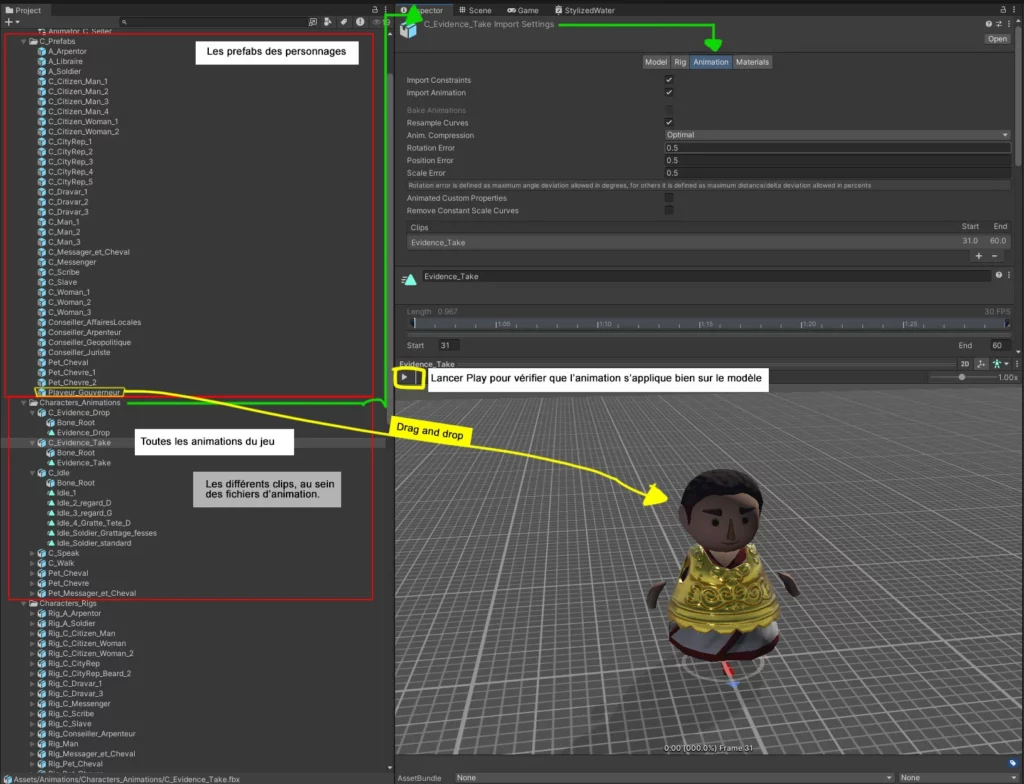This screenshot has width=1024, height=784.
Task: Toggle Remove Constant Scale Curves checkbox
Action: pyautogui.click(x=669, y=210)
